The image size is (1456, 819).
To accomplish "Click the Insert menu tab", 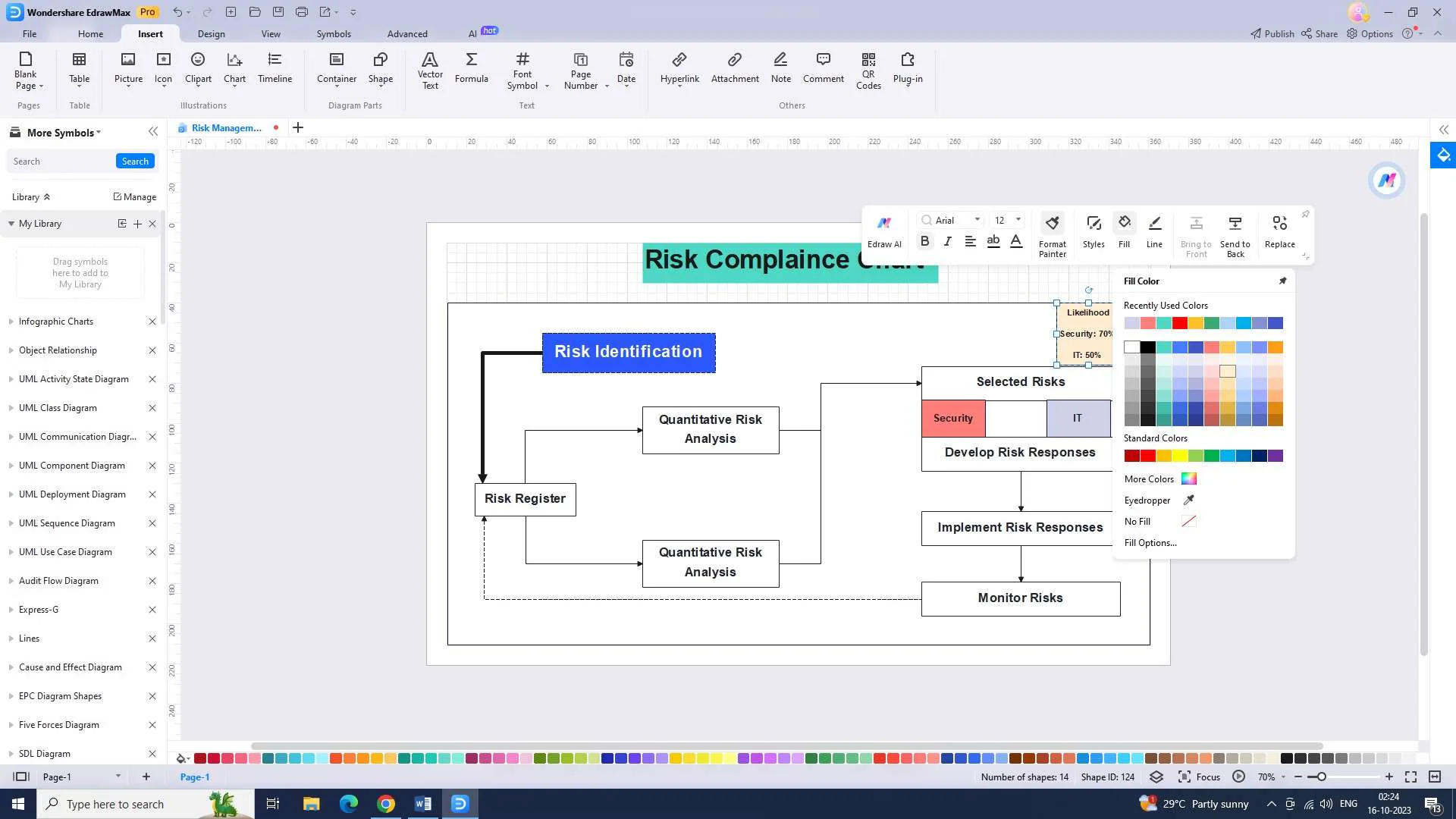I will (x=150, y=33).
